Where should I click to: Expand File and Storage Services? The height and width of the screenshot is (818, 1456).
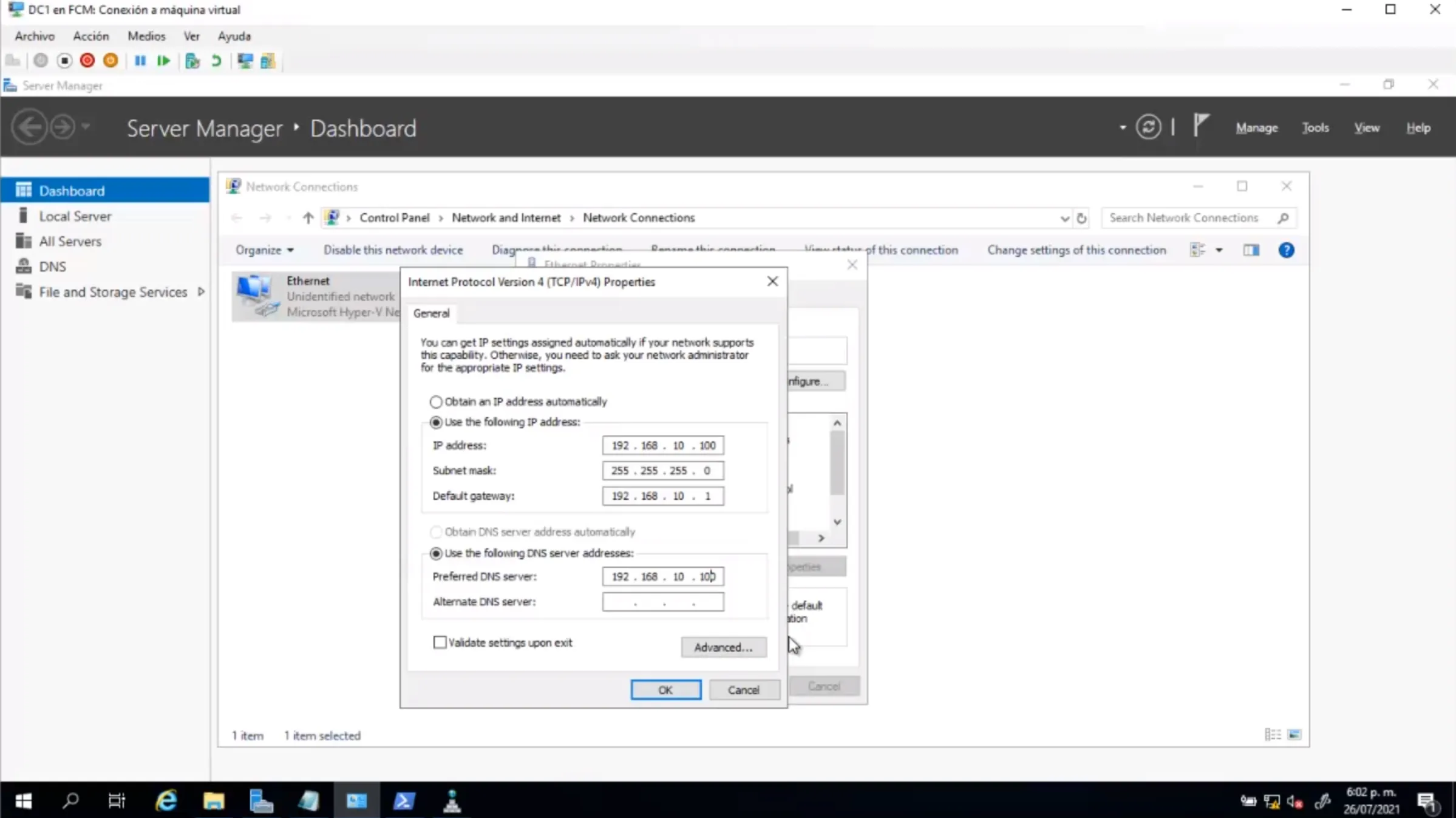(x=201, y=292)
